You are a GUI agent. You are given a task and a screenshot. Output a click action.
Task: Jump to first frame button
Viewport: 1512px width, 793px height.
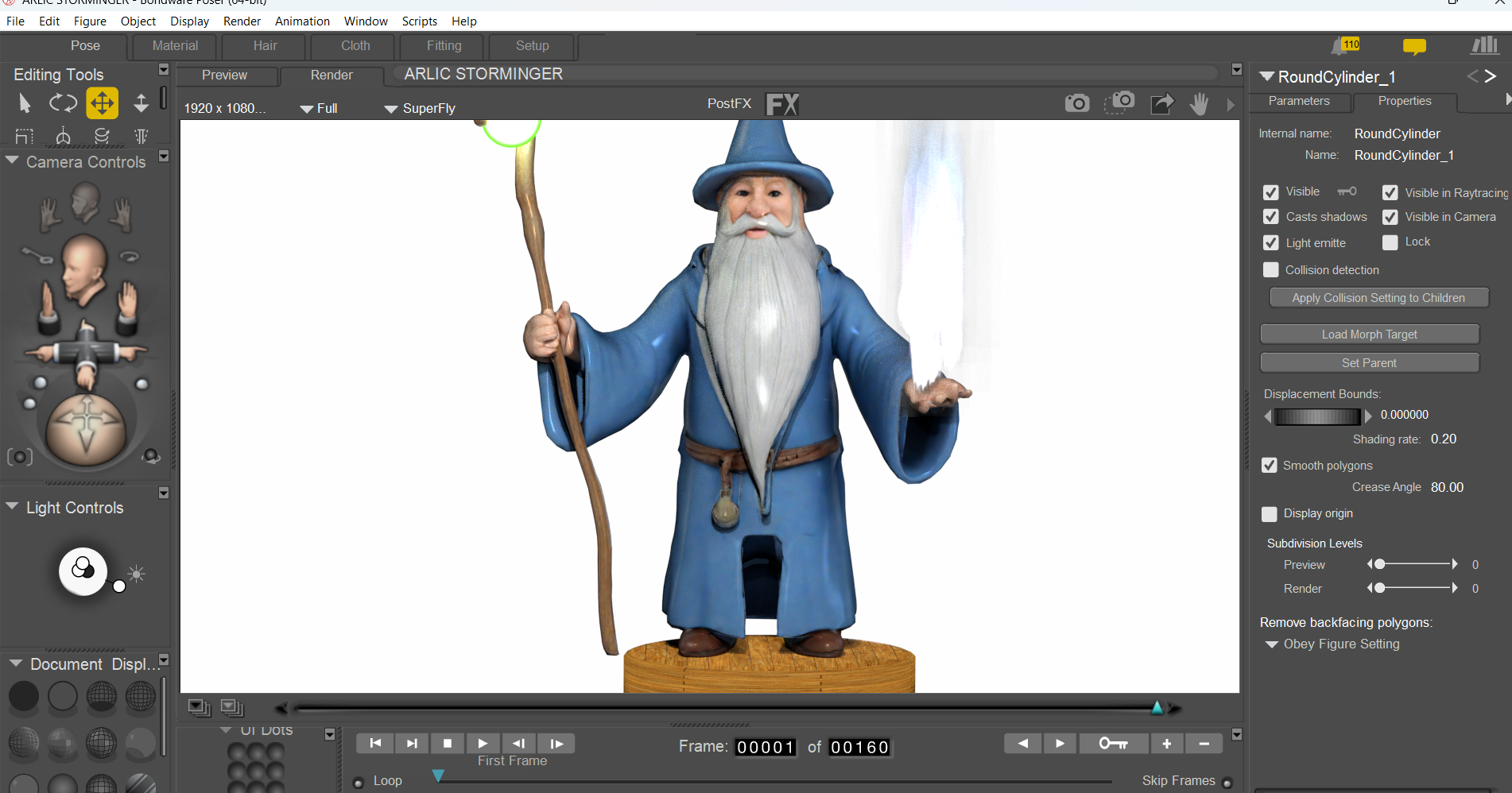(375, 744)
